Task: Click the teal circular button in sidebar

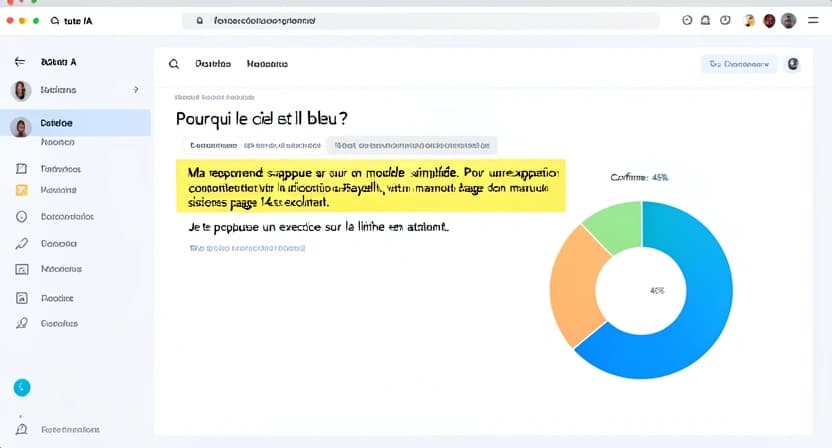Action: tap(22, 388)
